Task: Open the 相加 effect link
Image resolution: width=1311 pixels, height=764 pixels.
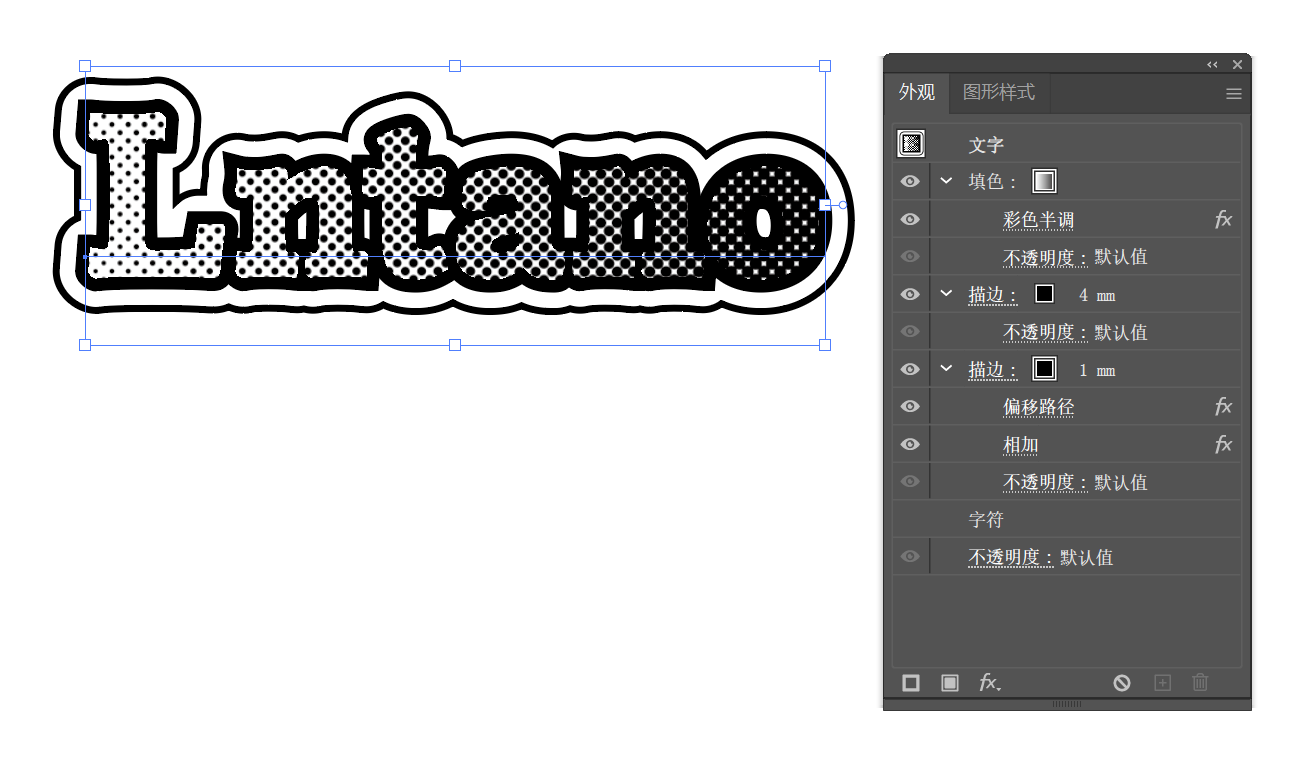Action: (x=1021, y=445)
